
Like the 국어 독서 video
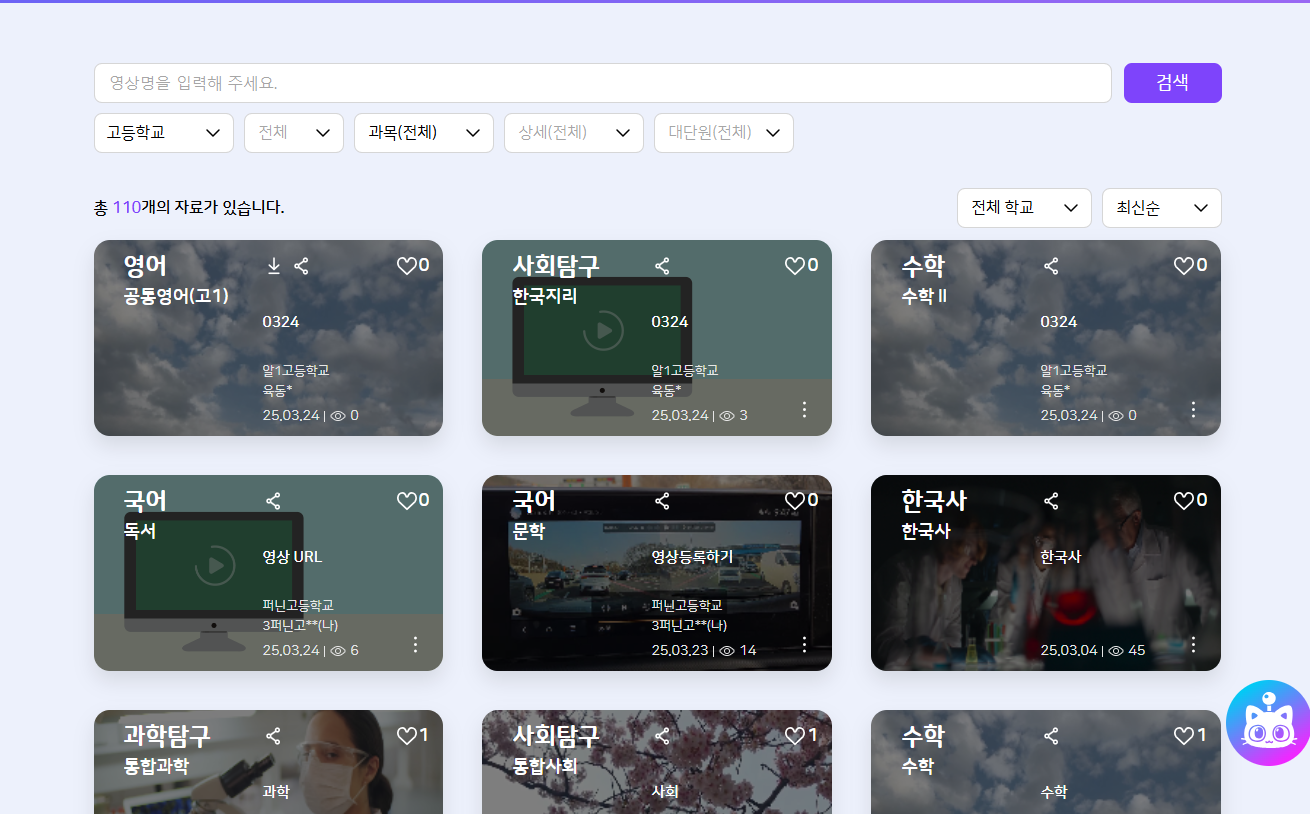tap(406, 501)
